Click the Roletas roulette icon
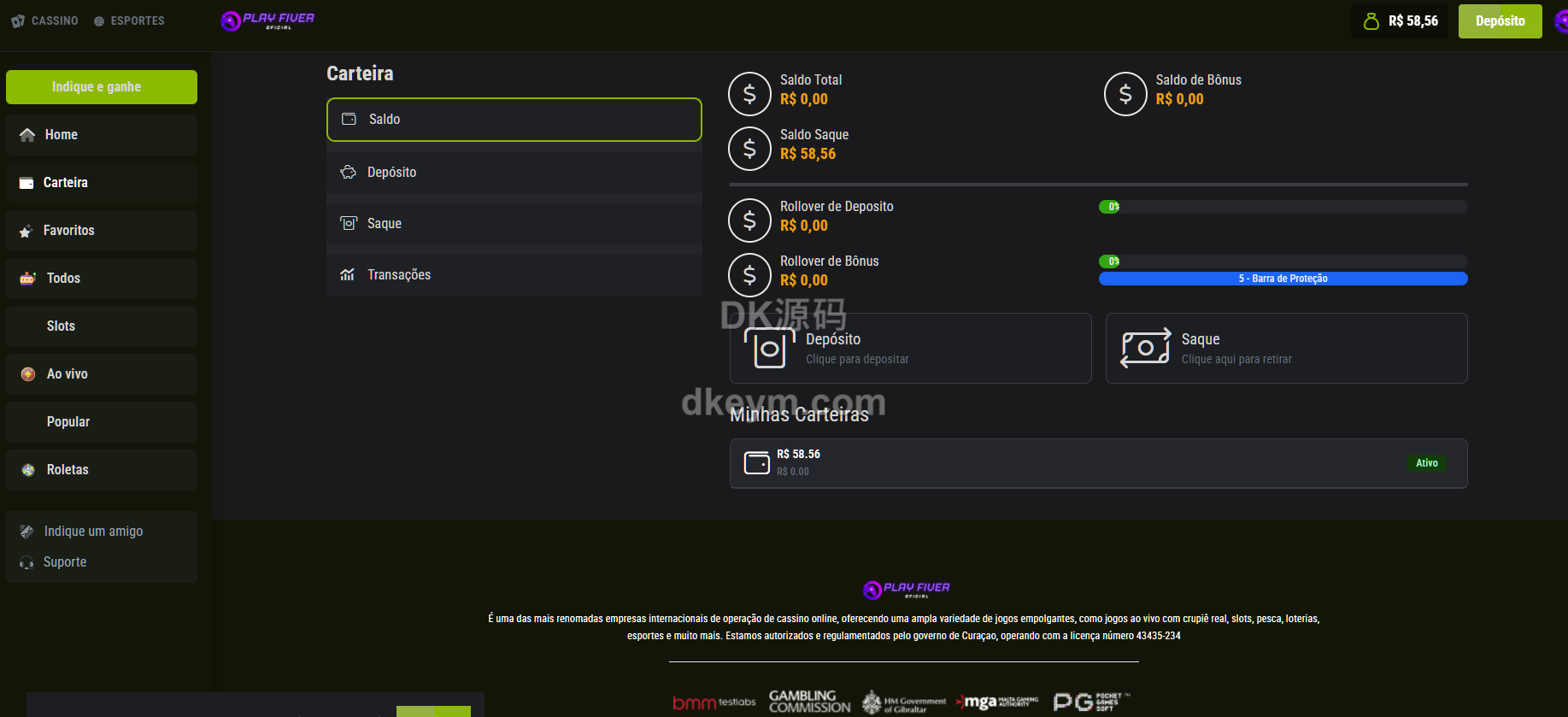 [x=28, y=470]
